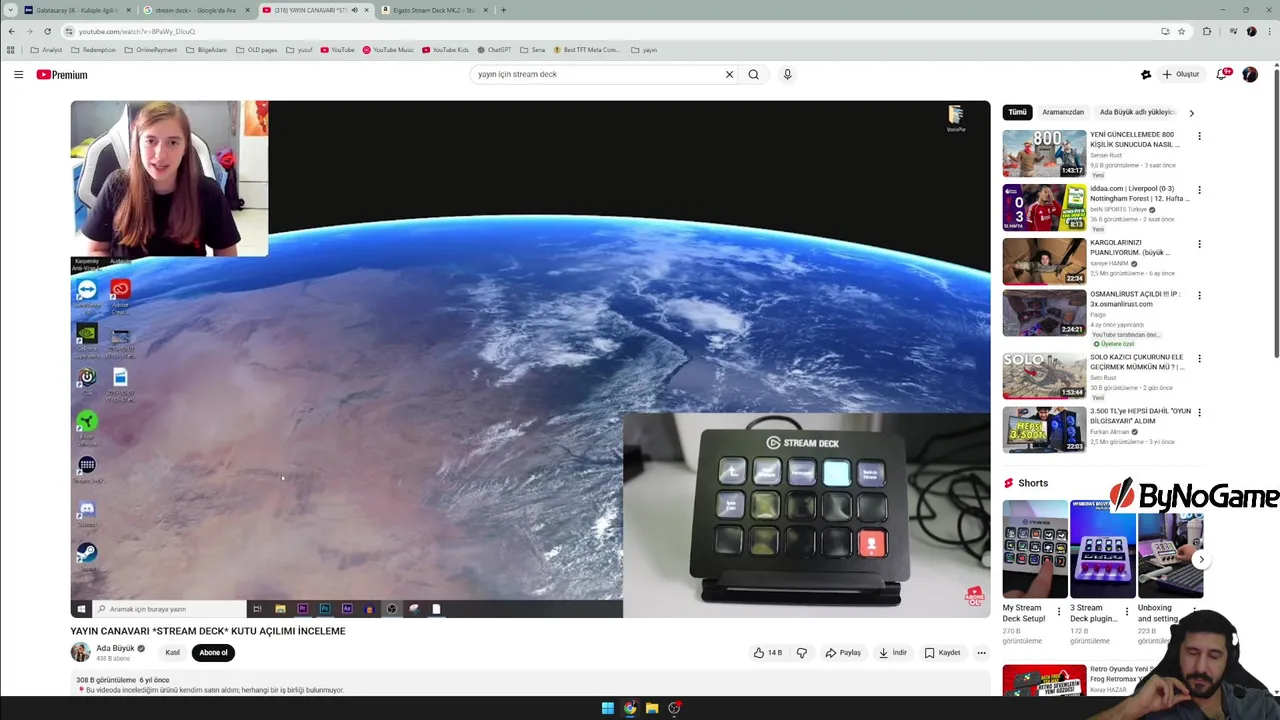Open the YouTube Music bookmark
Viewport: 1280px width, 720px height.
click(388, 50)
